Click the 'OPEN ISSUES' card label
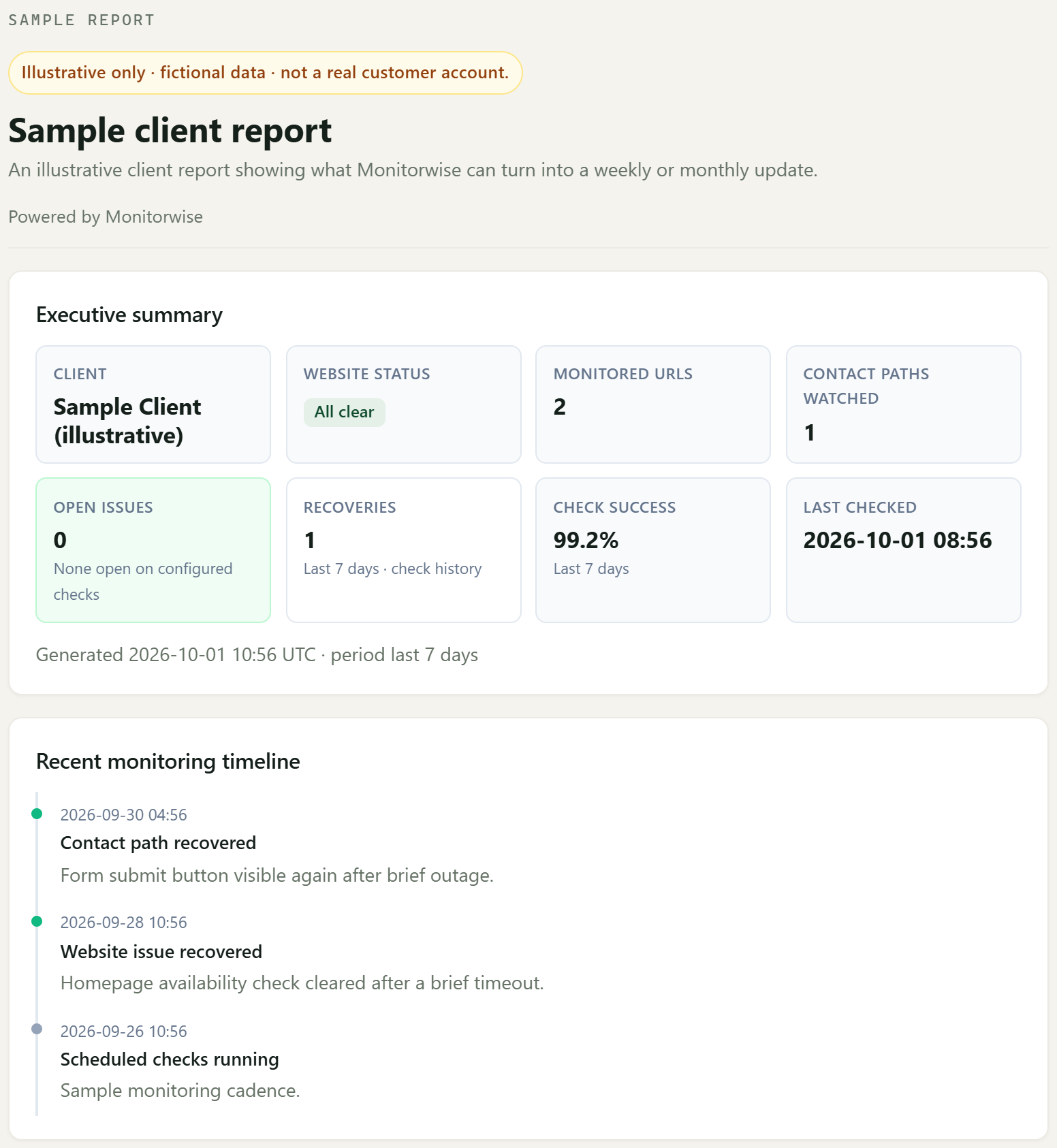Image resolution: width=1057 pixels, height=1148 pixels. point(103,507)
